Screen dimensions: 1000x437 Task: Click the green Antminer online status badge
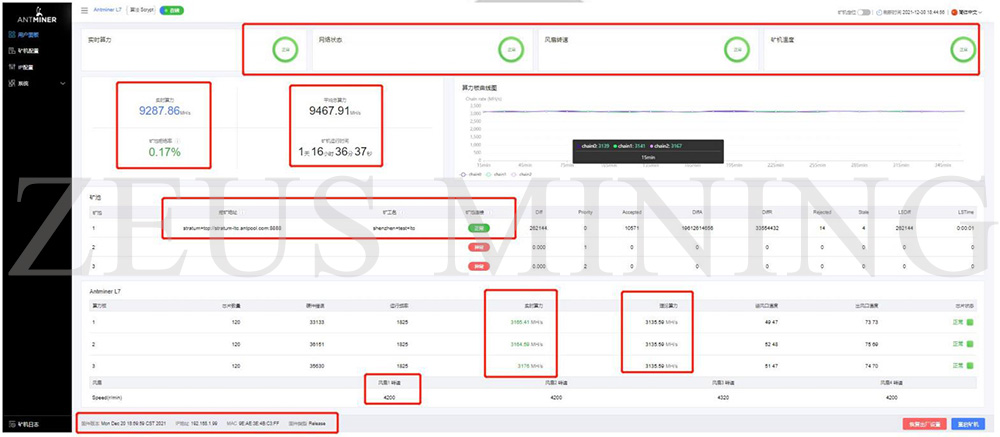171,10
